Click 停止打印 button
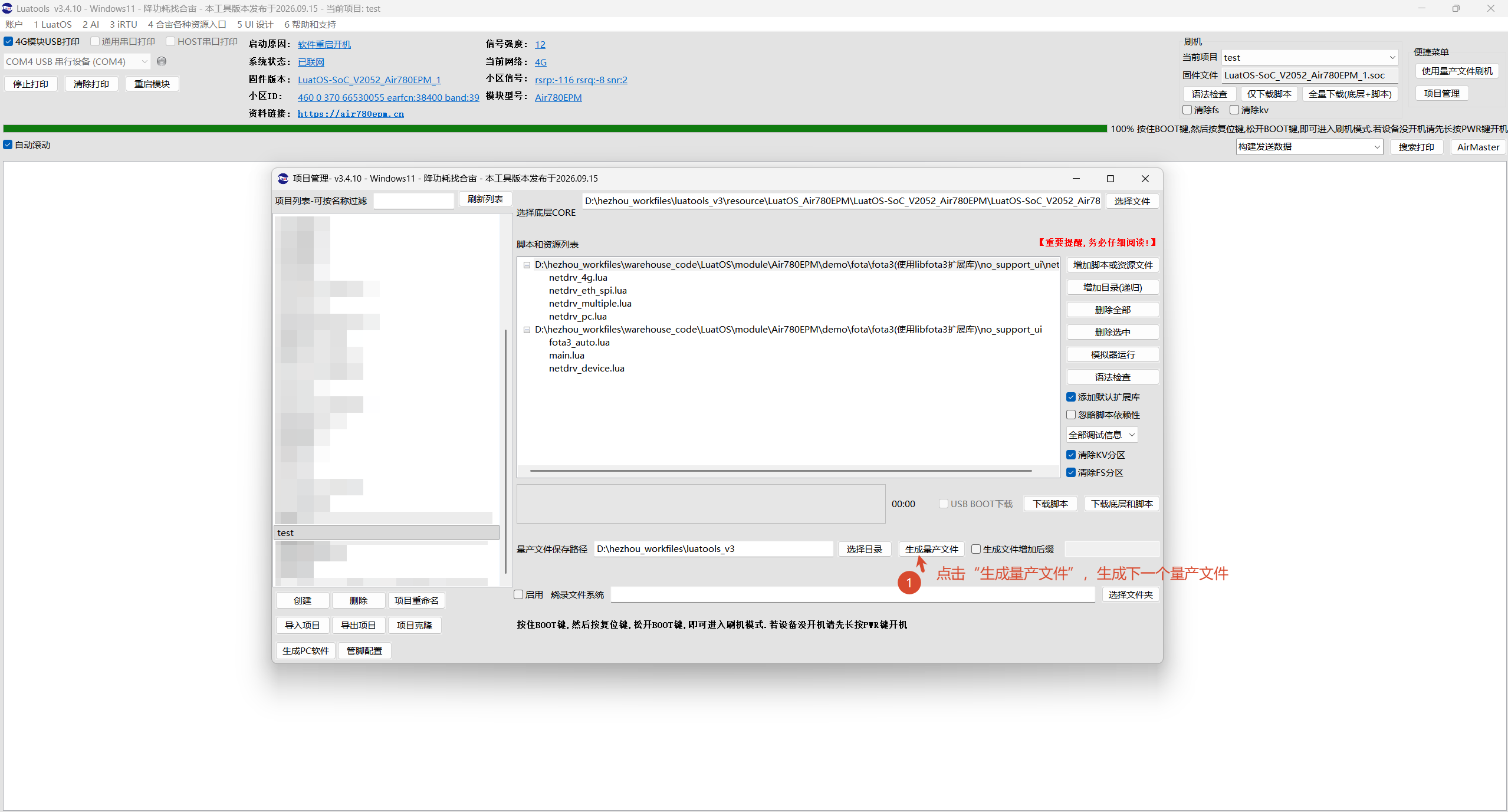This screenshot has width=1508, height=812. click(31, 84)
